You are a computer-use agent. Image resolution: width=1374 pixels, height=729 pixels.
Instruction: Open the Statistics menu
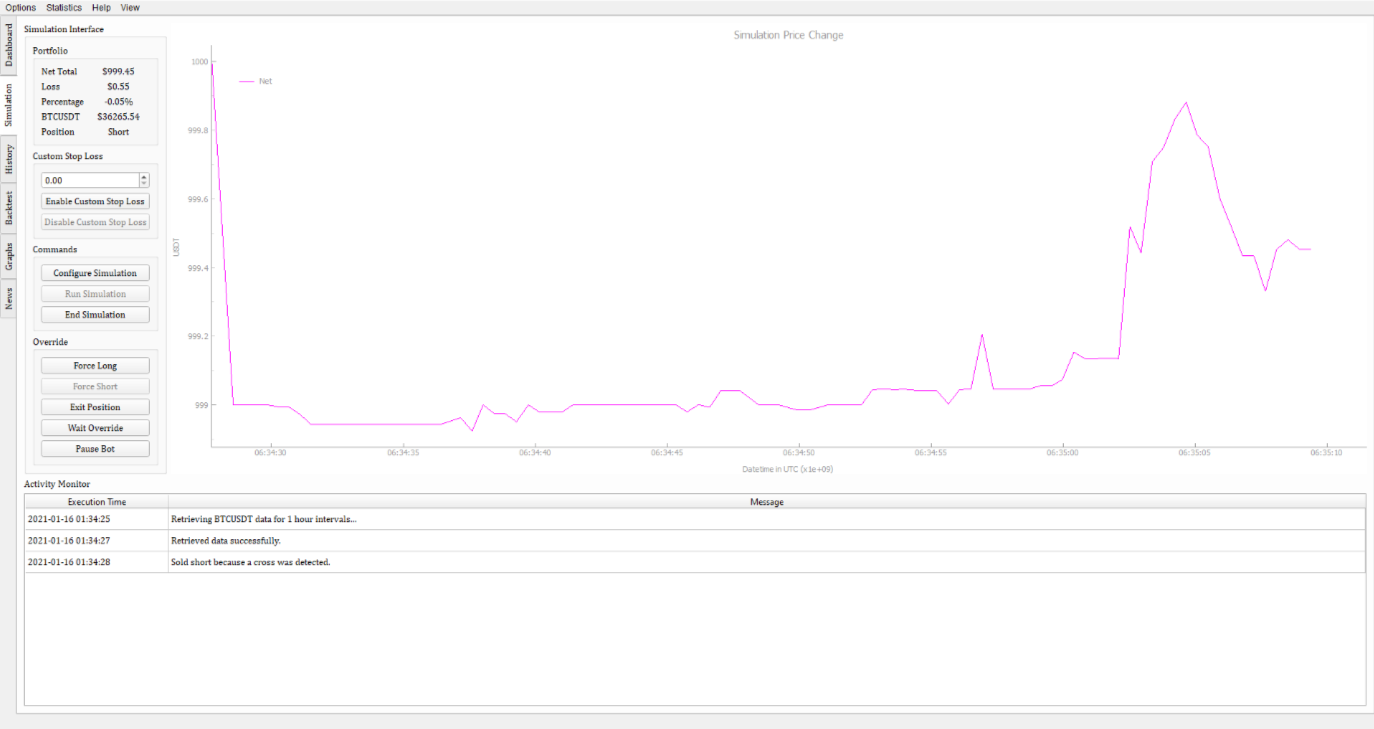64,7
